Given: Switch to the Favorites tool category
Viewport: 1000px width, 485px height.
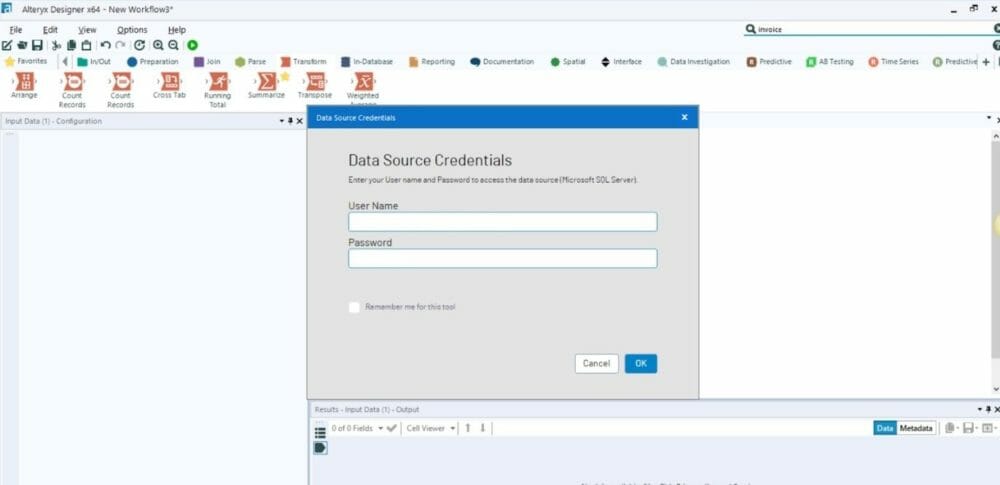Looking at the screenshot, I should [26, 61].
